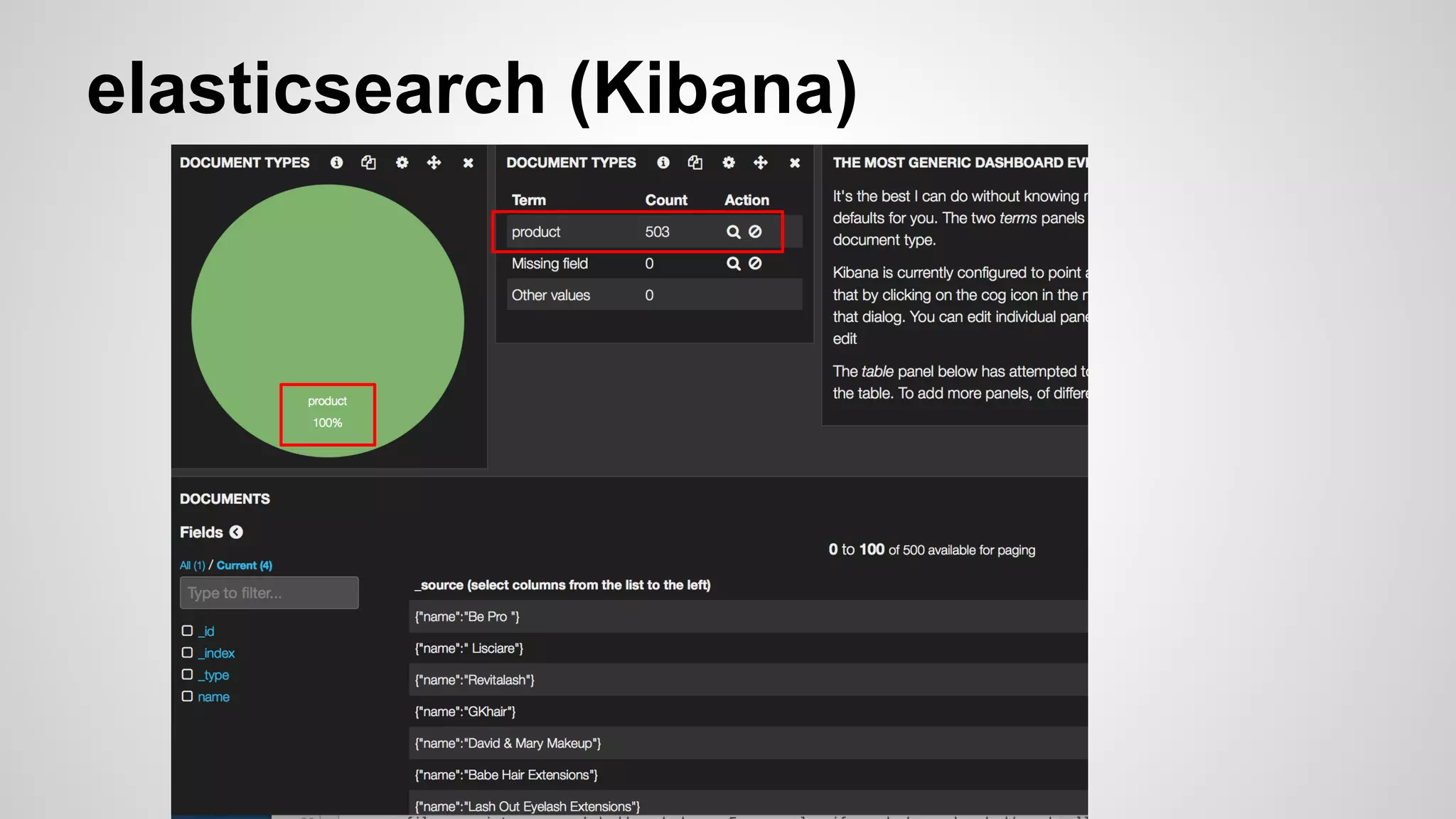Open the name field link
The height and width of the screenshot is (819, 1456).
click(213, 697)
